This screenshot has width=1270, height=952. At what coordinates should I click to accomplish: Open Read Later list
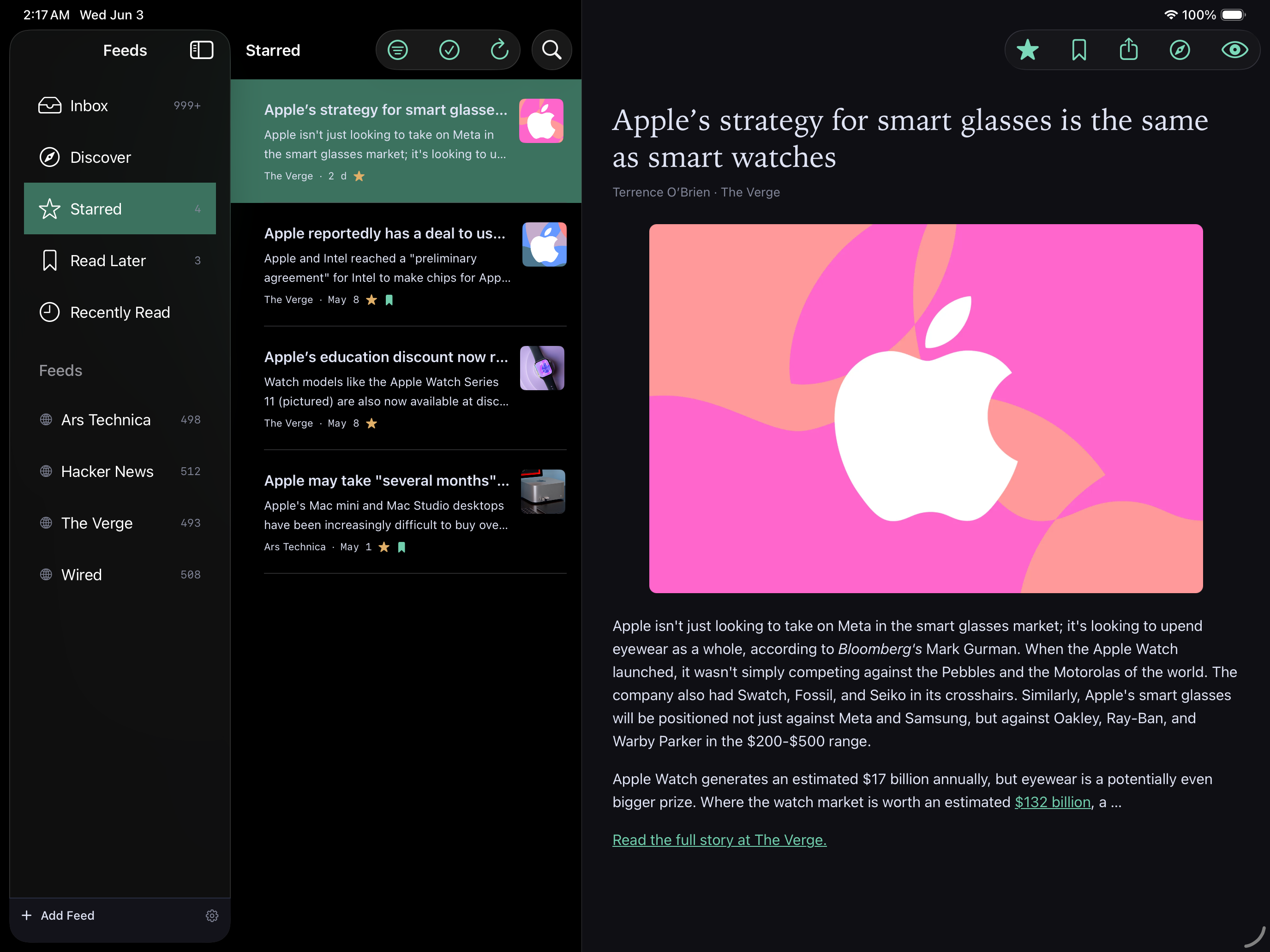point(120,261)
